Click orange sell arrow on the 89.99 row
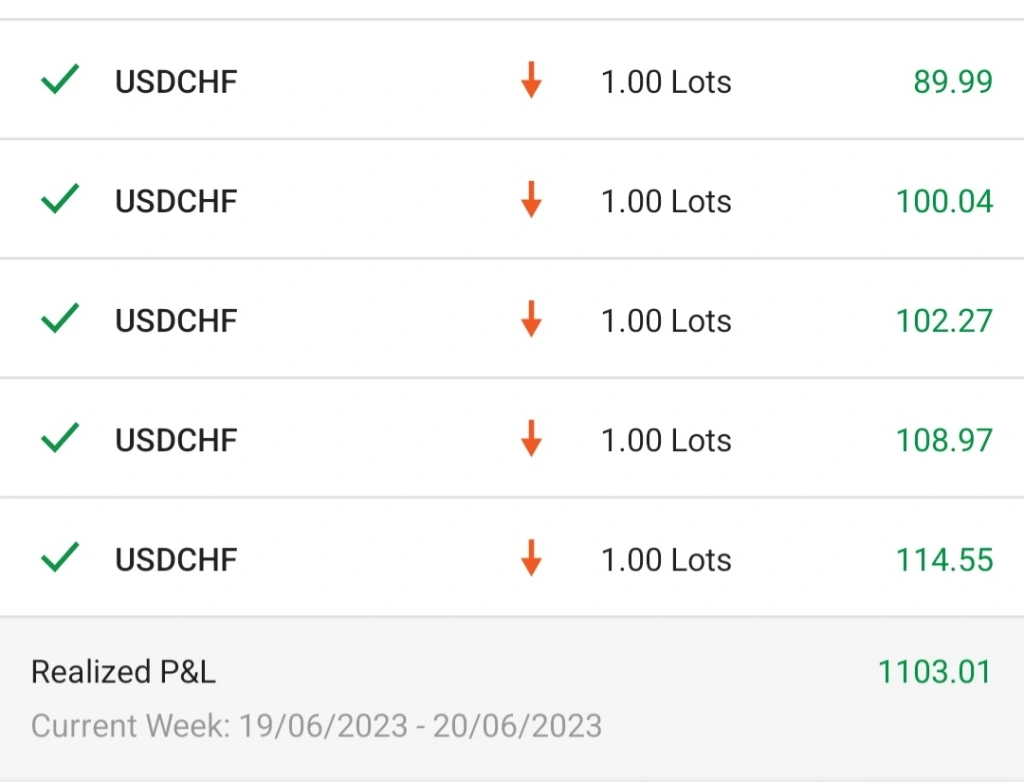This screenshot has height=782, width=1024. pos(532,80)
